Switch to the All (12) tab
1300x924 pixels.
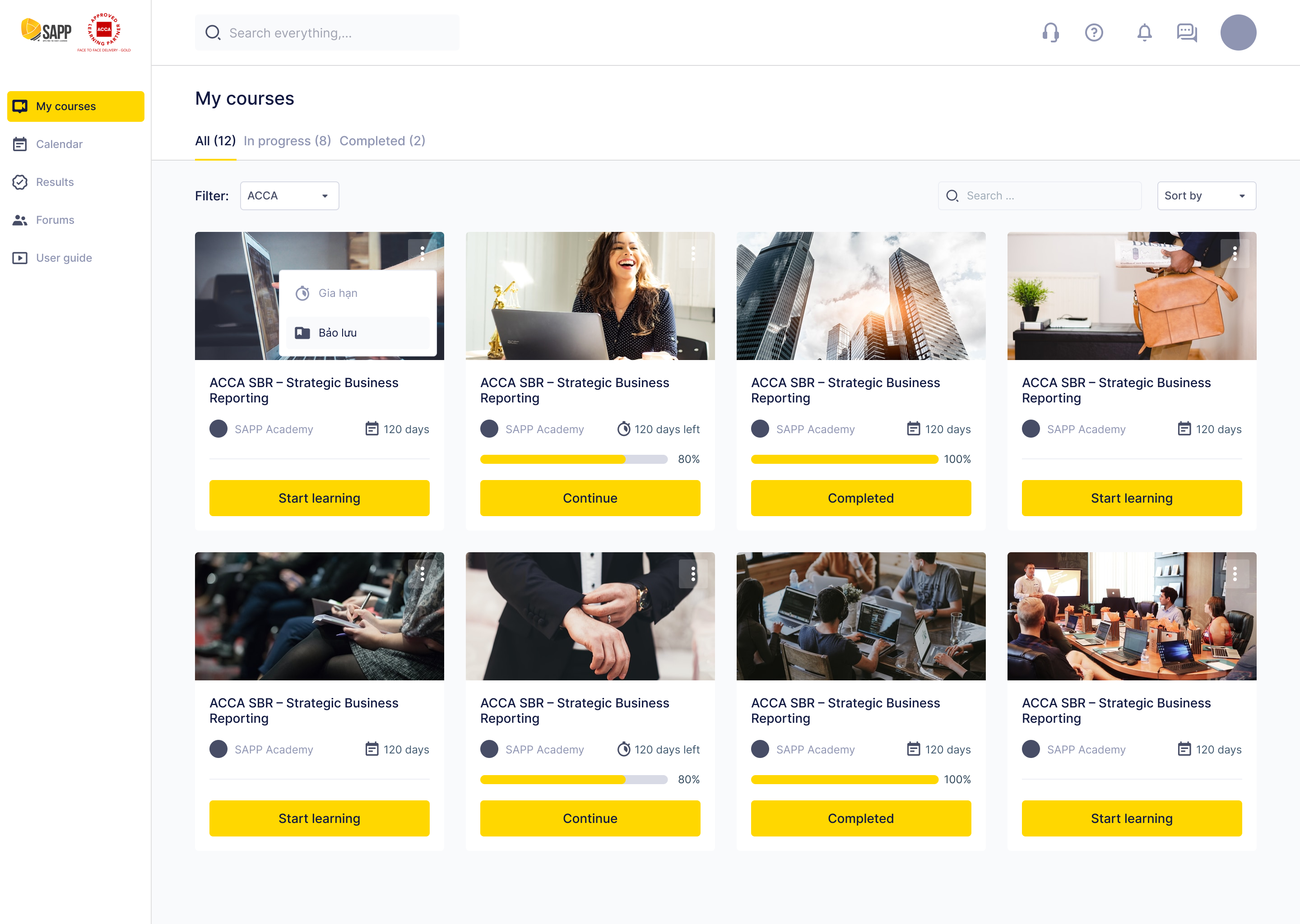(215, 141)
